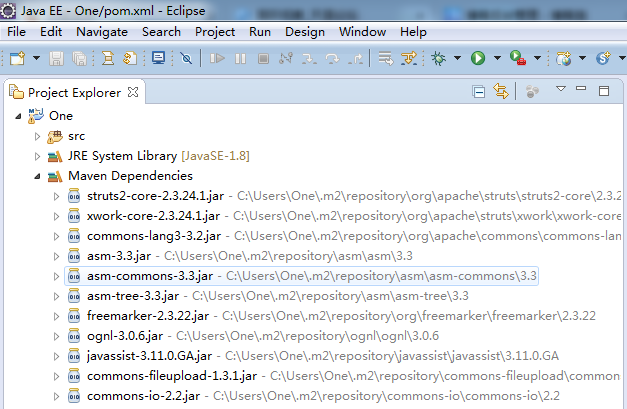Image resolution: width=627 pixels, height=409 pixels.
Task: Open the Project menu
Action: tap(215, 32)
